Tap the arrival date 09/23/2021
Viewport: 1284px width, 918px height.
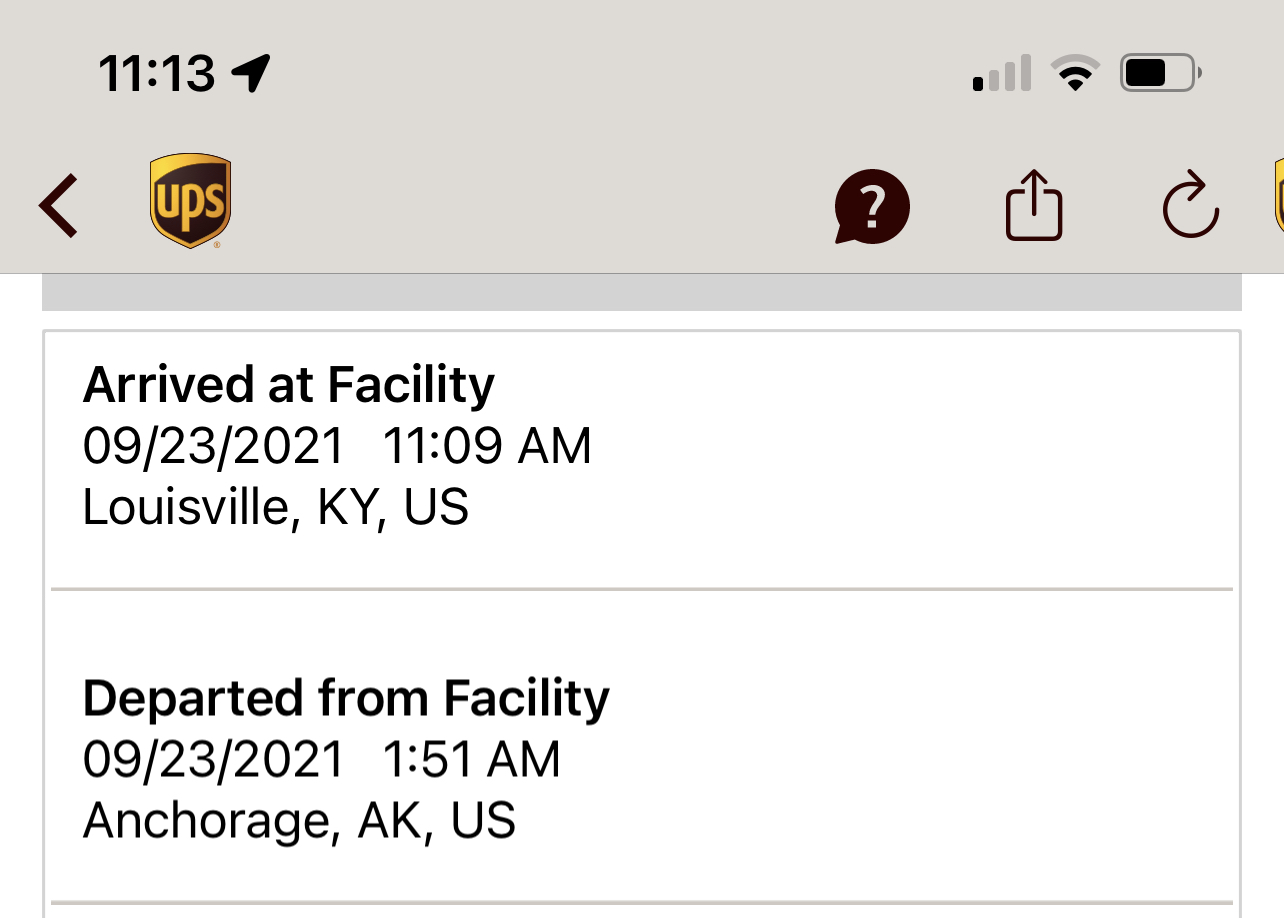pyautogui.click(x=213, y=446)
